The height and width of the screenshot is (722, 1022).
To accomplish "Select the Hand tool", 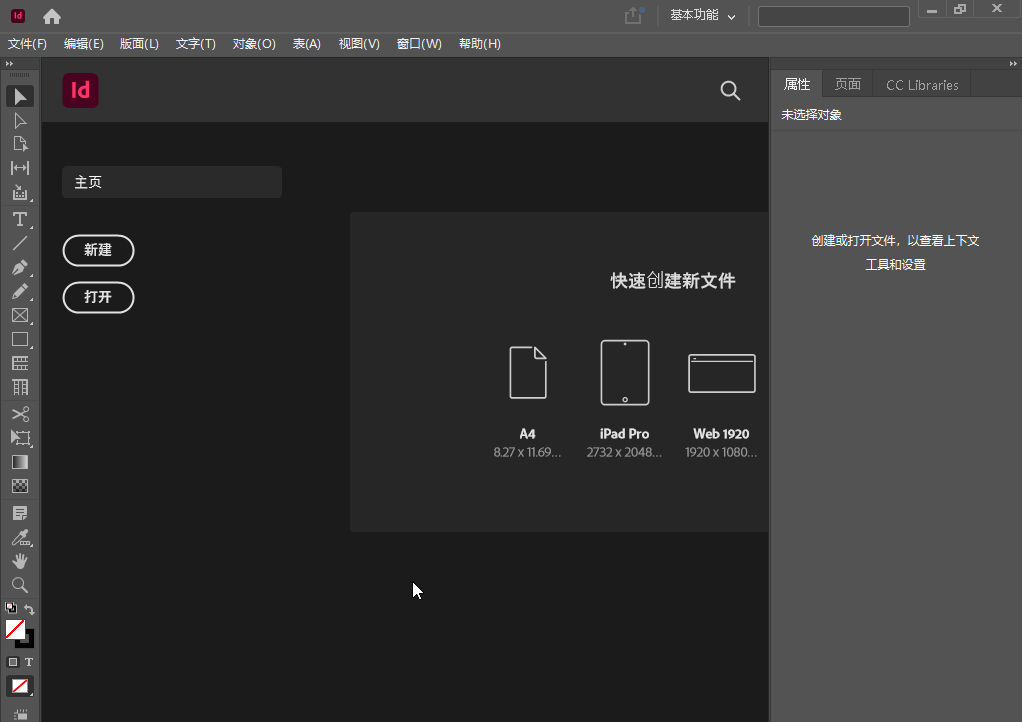I will coord(20,562).
